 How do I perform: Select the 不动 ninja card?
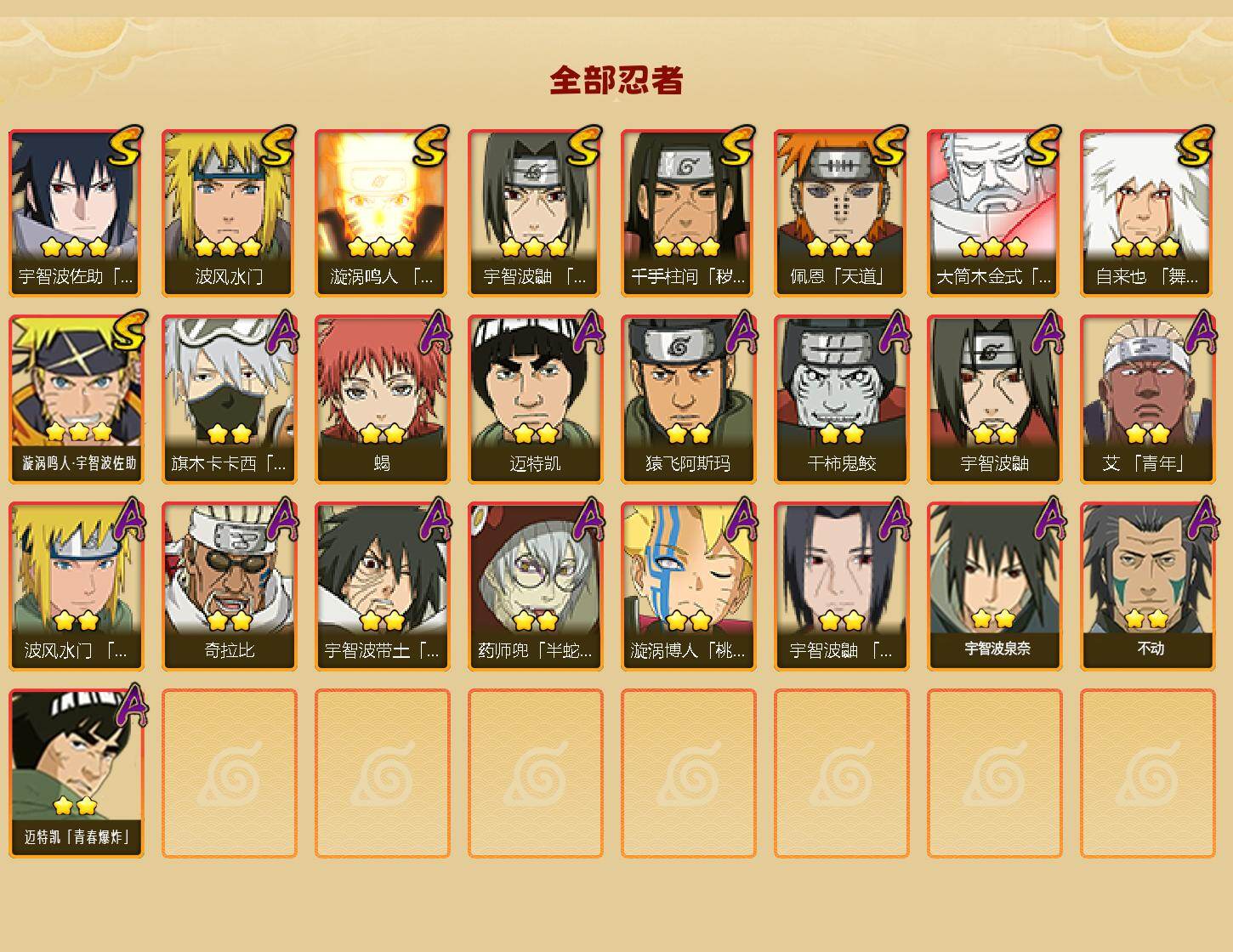click(1148, 586)
